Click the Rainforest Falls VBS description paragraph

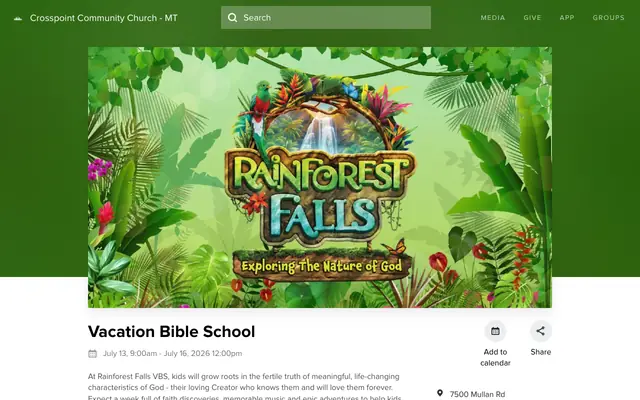point(245,386)
